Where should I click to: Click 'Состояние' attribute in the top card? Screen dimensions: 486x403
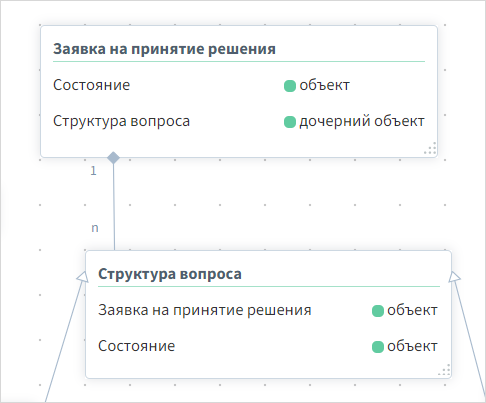(91, 85)
